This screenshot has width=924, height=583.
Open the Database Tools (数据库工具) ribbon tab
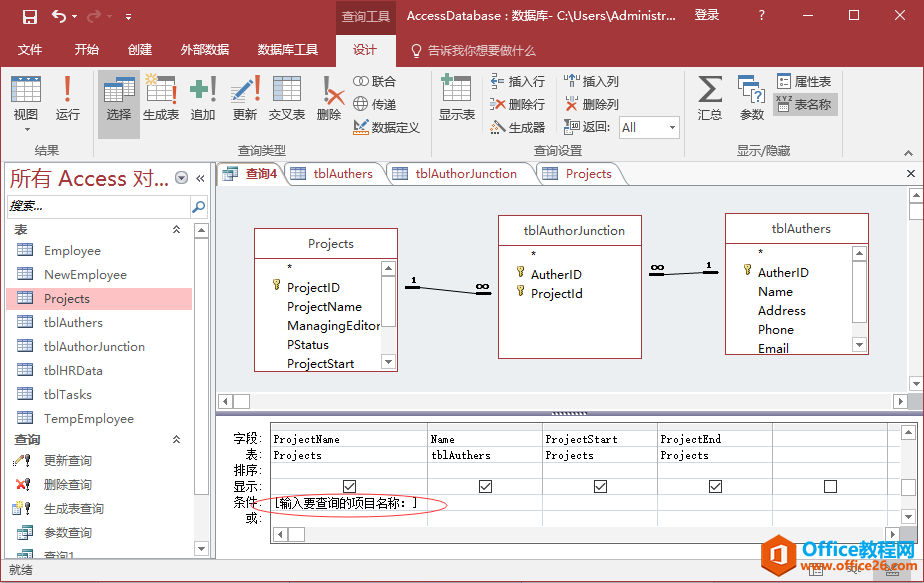tap(288, 50)
